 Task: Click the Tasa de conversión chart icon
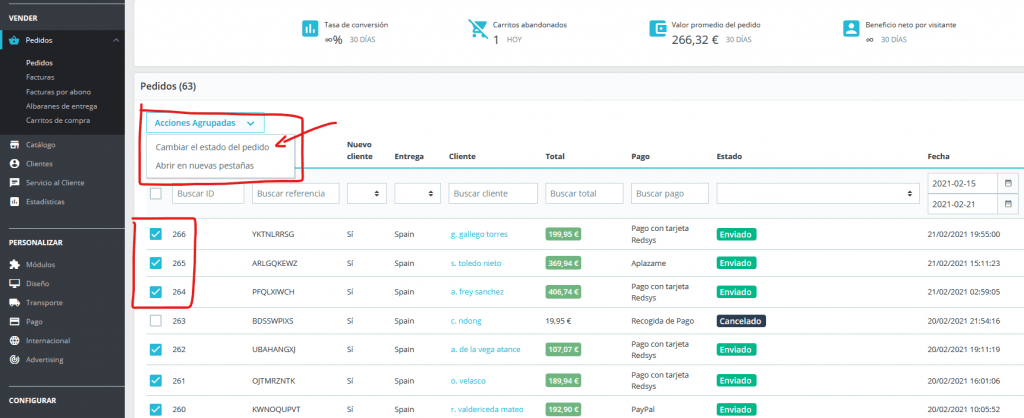310,29
